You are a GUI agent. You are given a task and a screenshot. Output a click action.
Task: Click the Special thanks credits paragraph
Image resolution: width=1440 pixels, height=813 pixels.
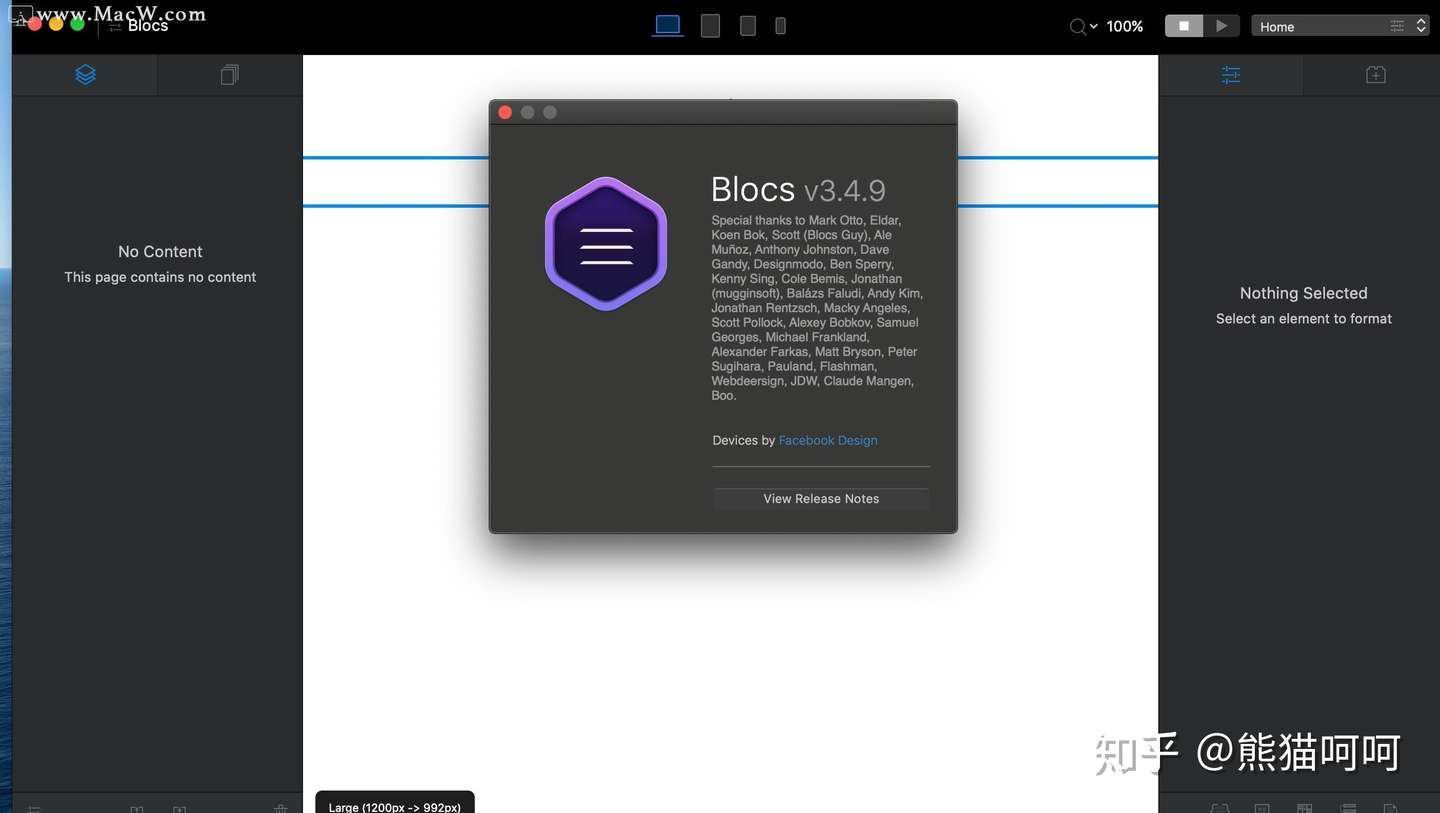tap(817, 308)
